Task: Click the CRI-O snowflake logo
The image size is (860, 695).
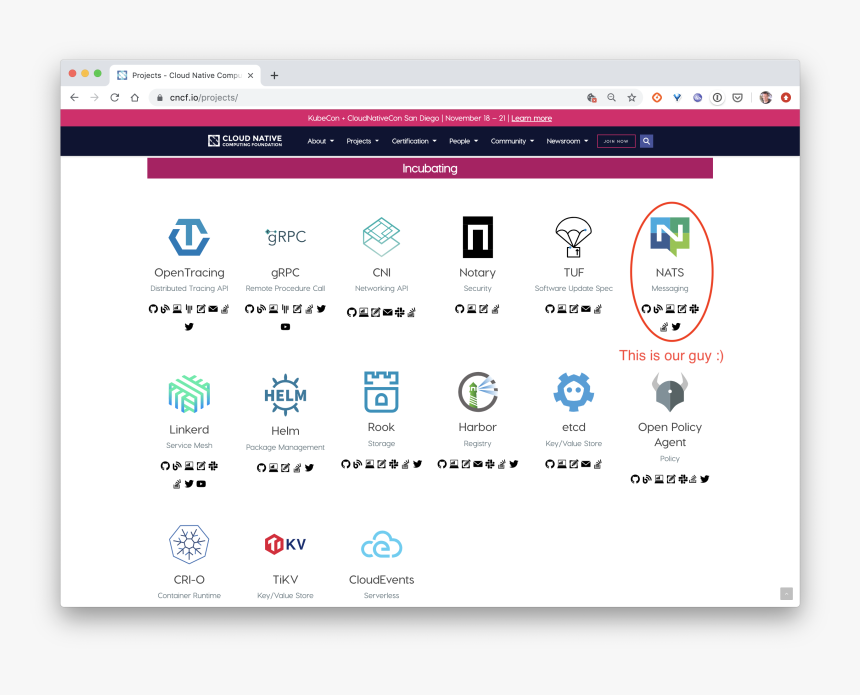Action: pyautogui.click(x=189, y=544)
